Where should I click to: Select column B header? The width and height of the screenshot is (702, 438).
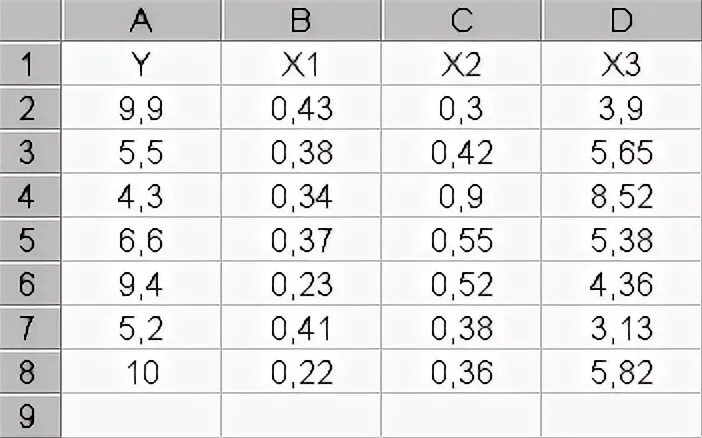pos(301,20)
